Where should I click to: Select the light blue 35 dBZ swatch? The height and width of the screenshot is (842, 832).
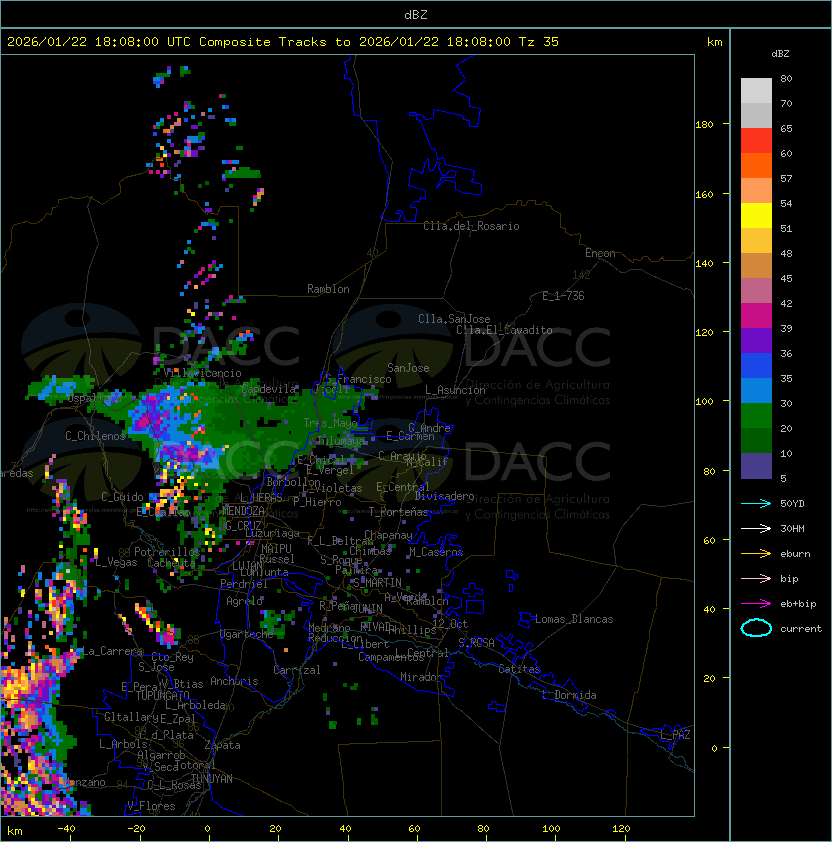(756, 390)
